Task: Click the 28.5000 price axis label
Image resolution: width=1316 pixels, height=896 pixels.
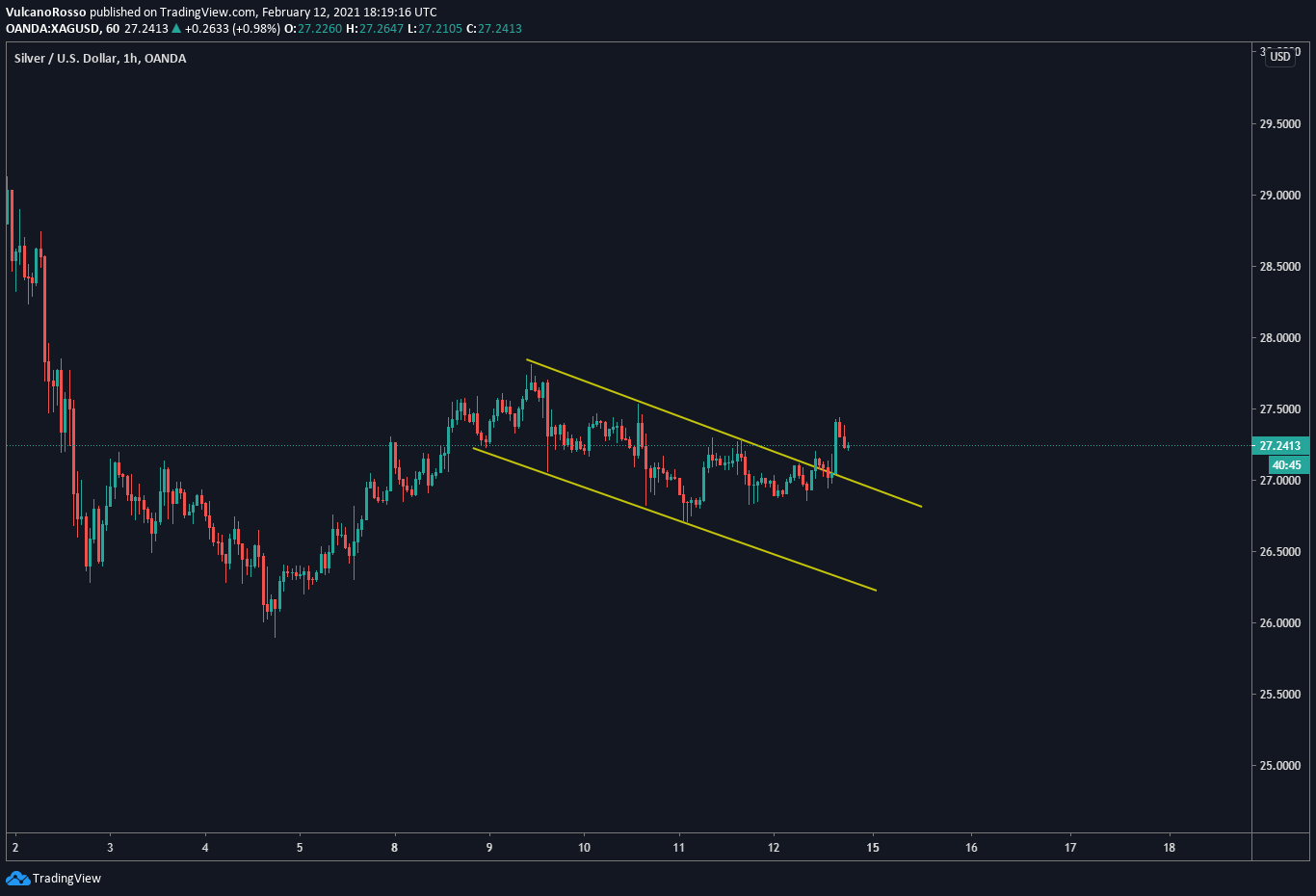Action: [1280, 267]
